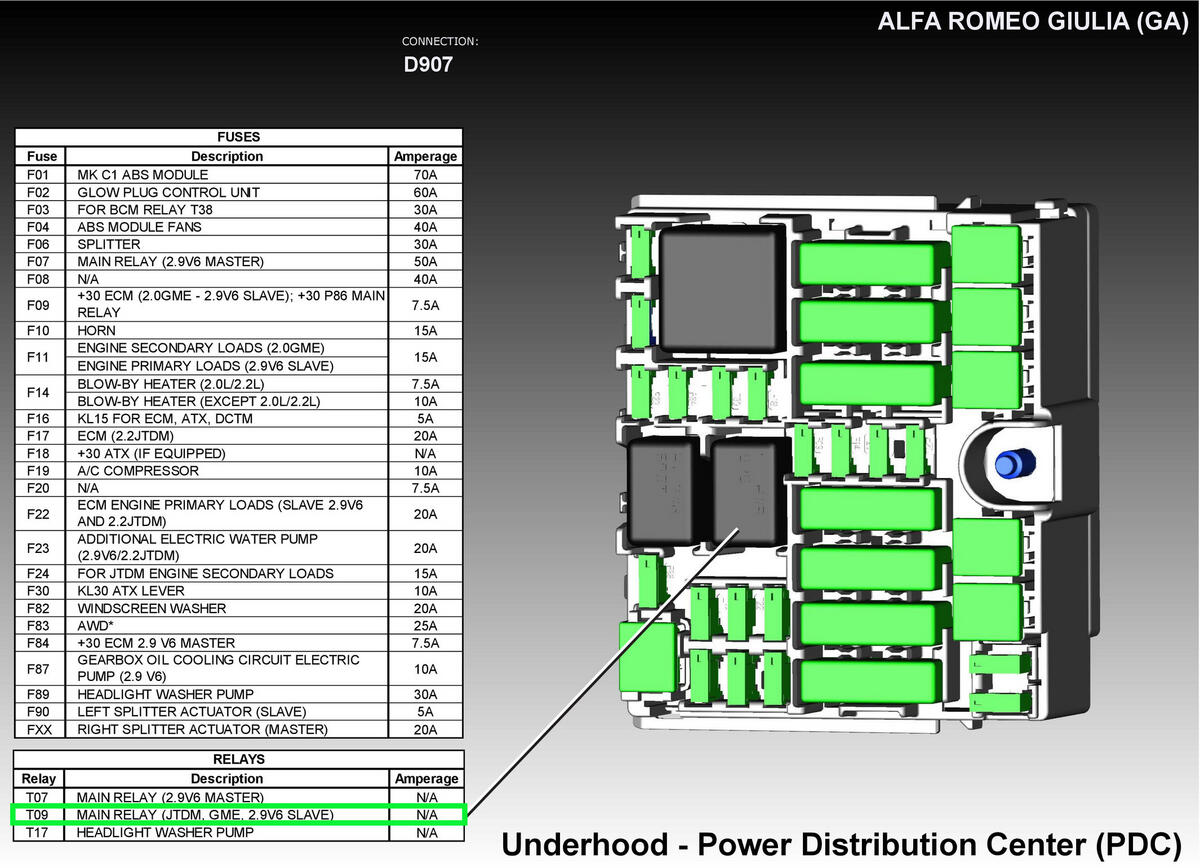Click the left black relay of the middle pair
The image size is (1200, 868).
(x=663, y=490)
